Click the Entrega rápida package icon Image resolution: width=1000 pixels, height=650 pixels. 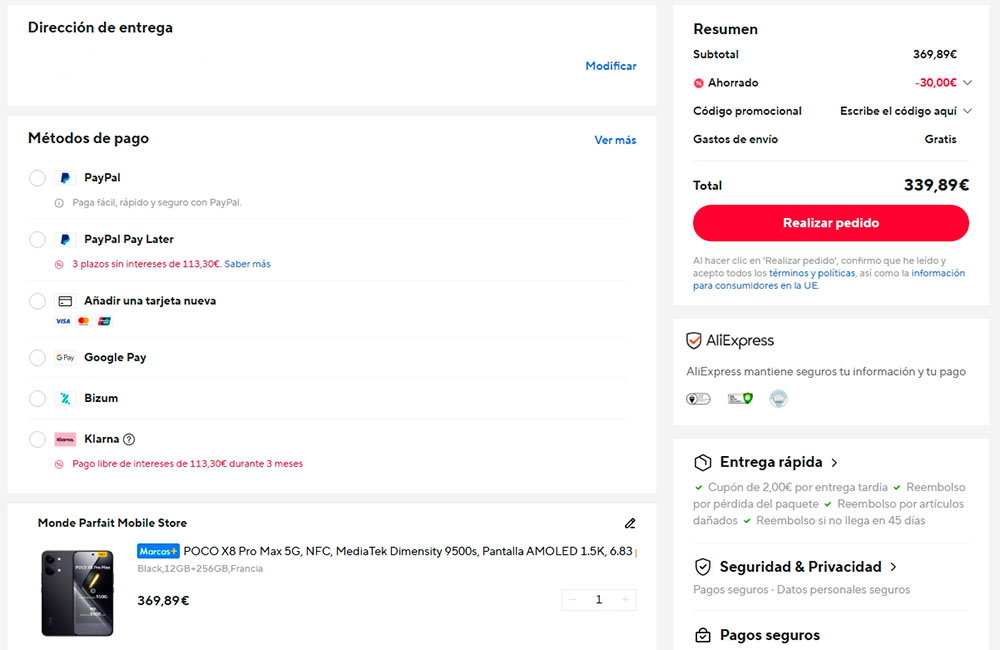tap(703, 462)
